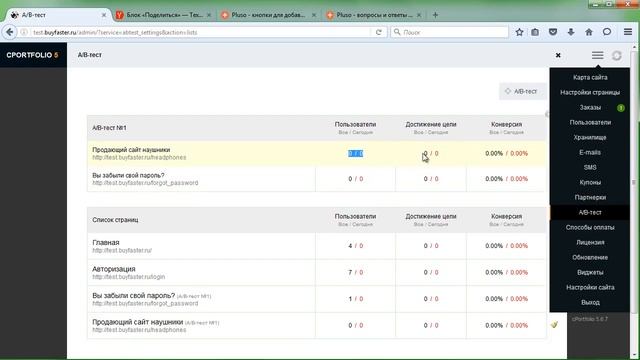Open the Firefox hamburger menu
640x360 pixels.
pyautogui.click(x=628, y=32)
